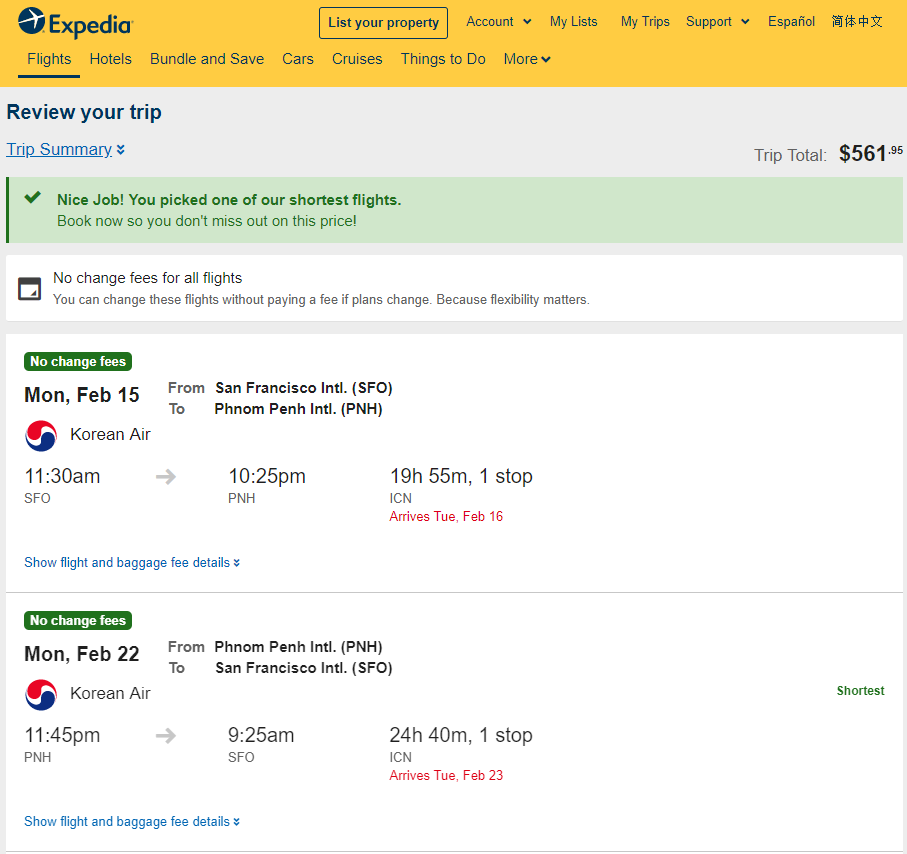The width and height of the screenshot is (907, 854).
Task: Expand the More navigation menu
Action: pyautogui.click(x=527, y=59)
